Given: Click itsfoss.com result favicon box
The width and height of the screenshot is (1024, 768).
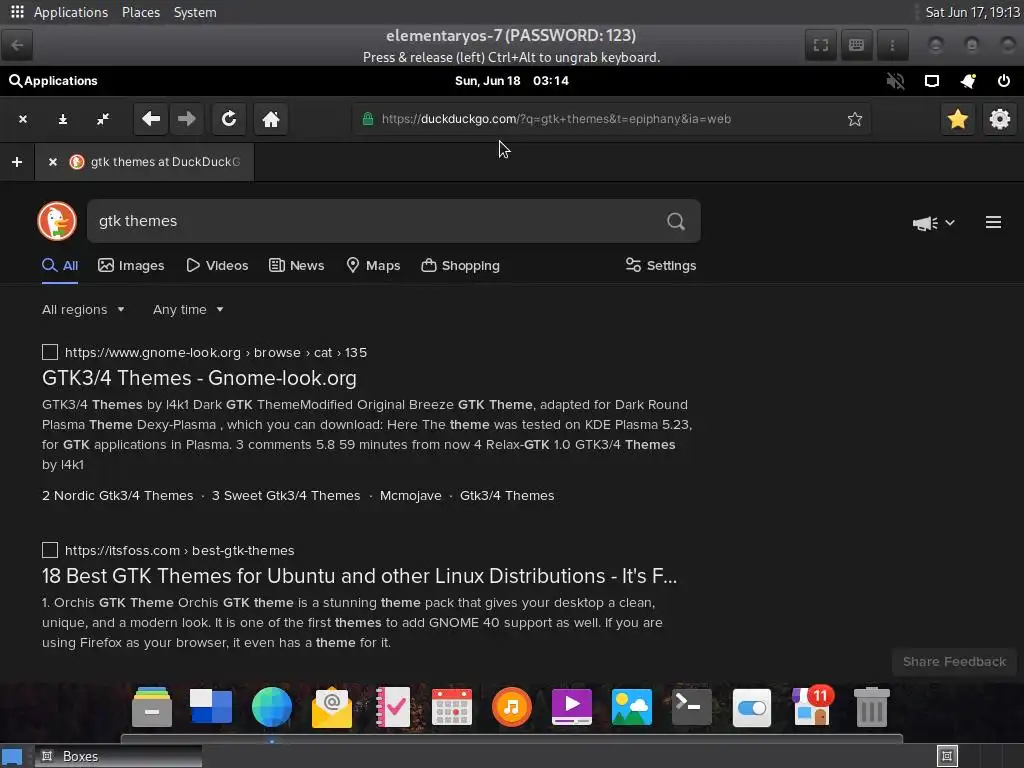Looking at the screenshot, I should tap(50, 551).
